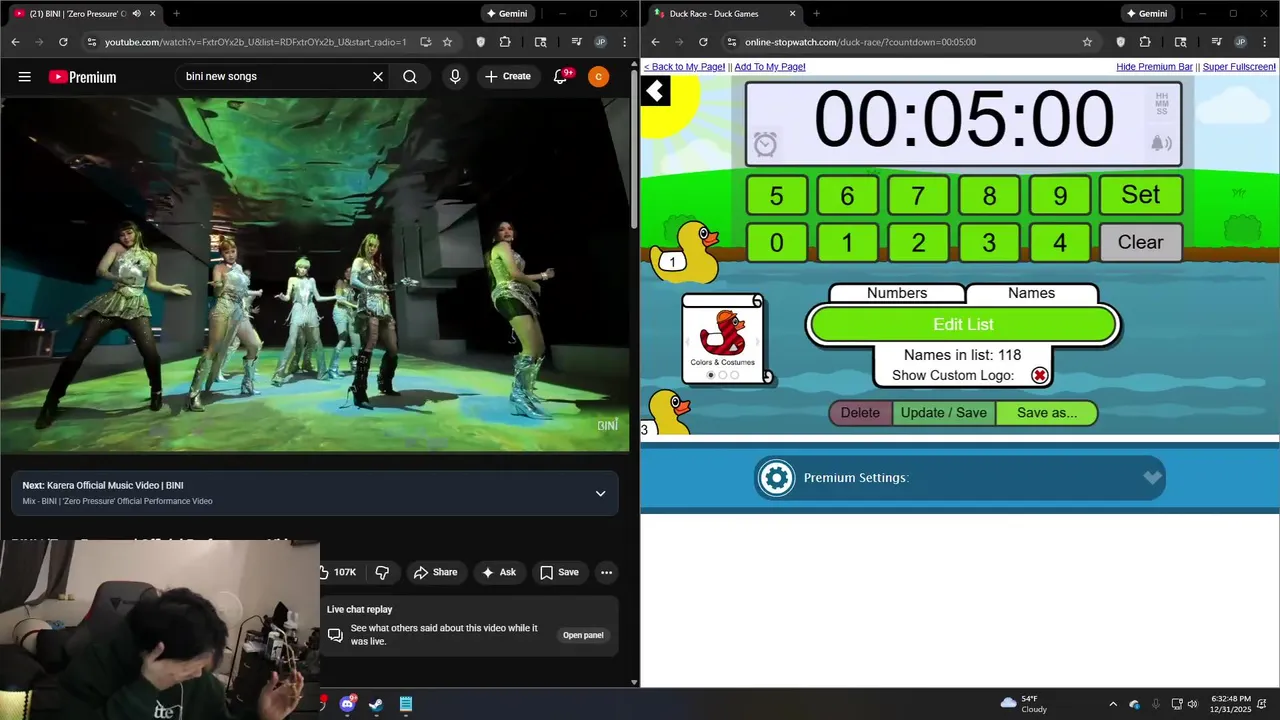Click the Save as... button
Viewport: 1280px width, 720px height.
1047,413
